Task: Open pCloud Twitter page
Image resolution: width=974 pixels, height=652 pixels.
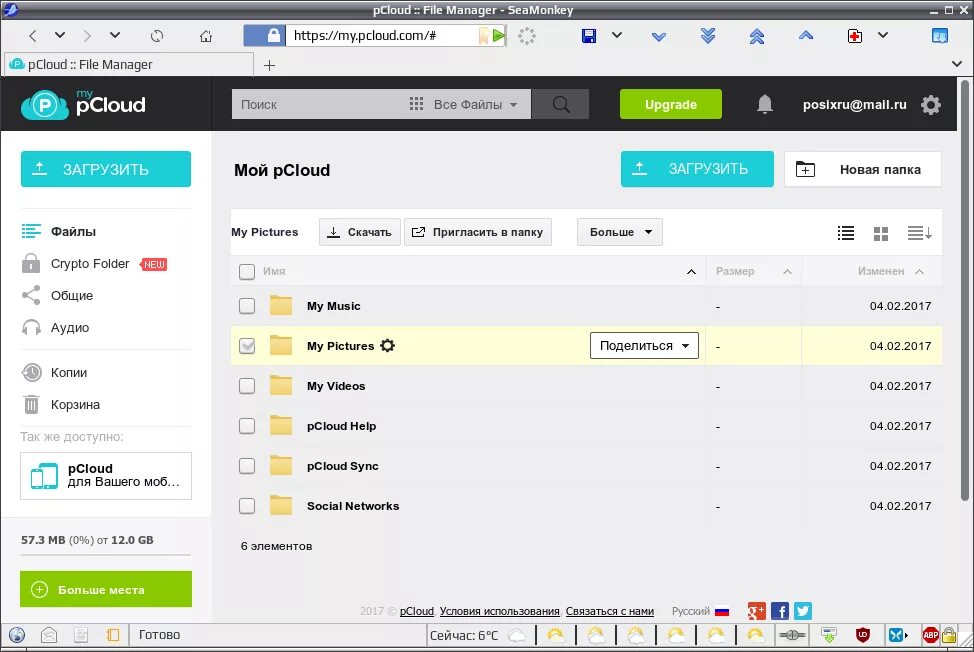Action: (x=803, y=611)
